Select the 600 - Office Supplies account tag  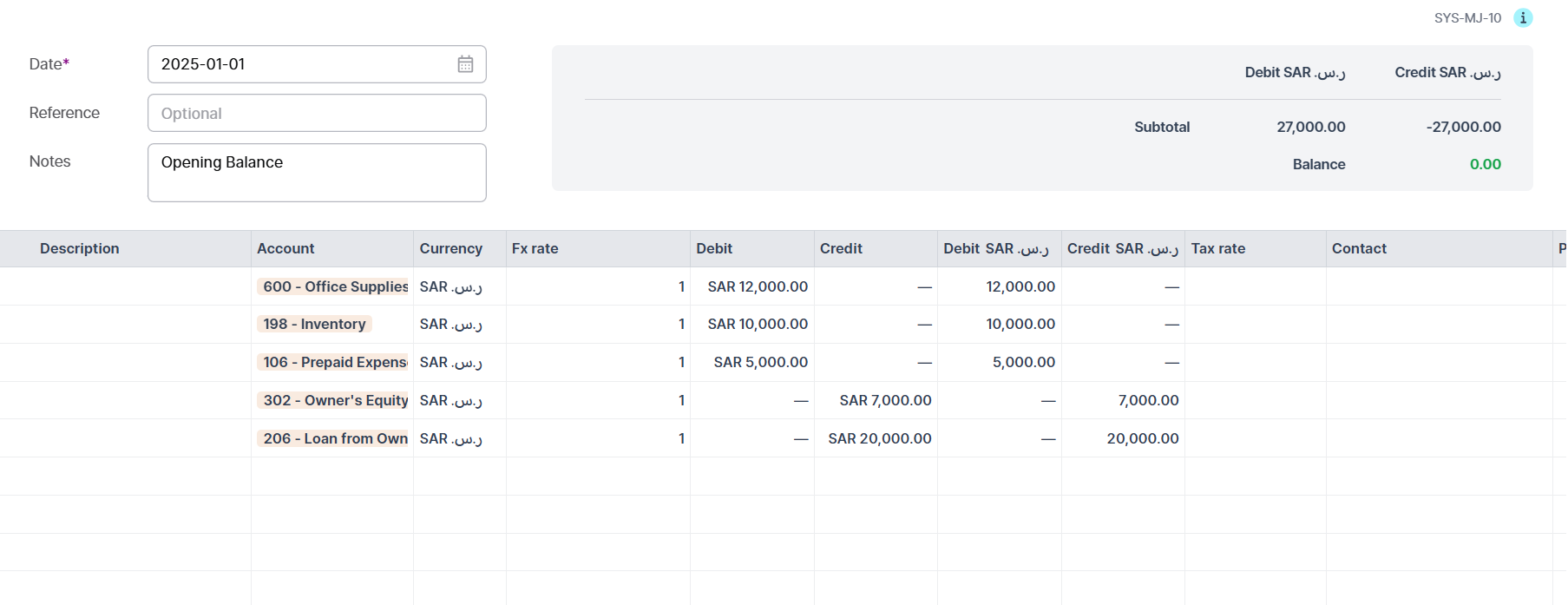coord(334,286)
